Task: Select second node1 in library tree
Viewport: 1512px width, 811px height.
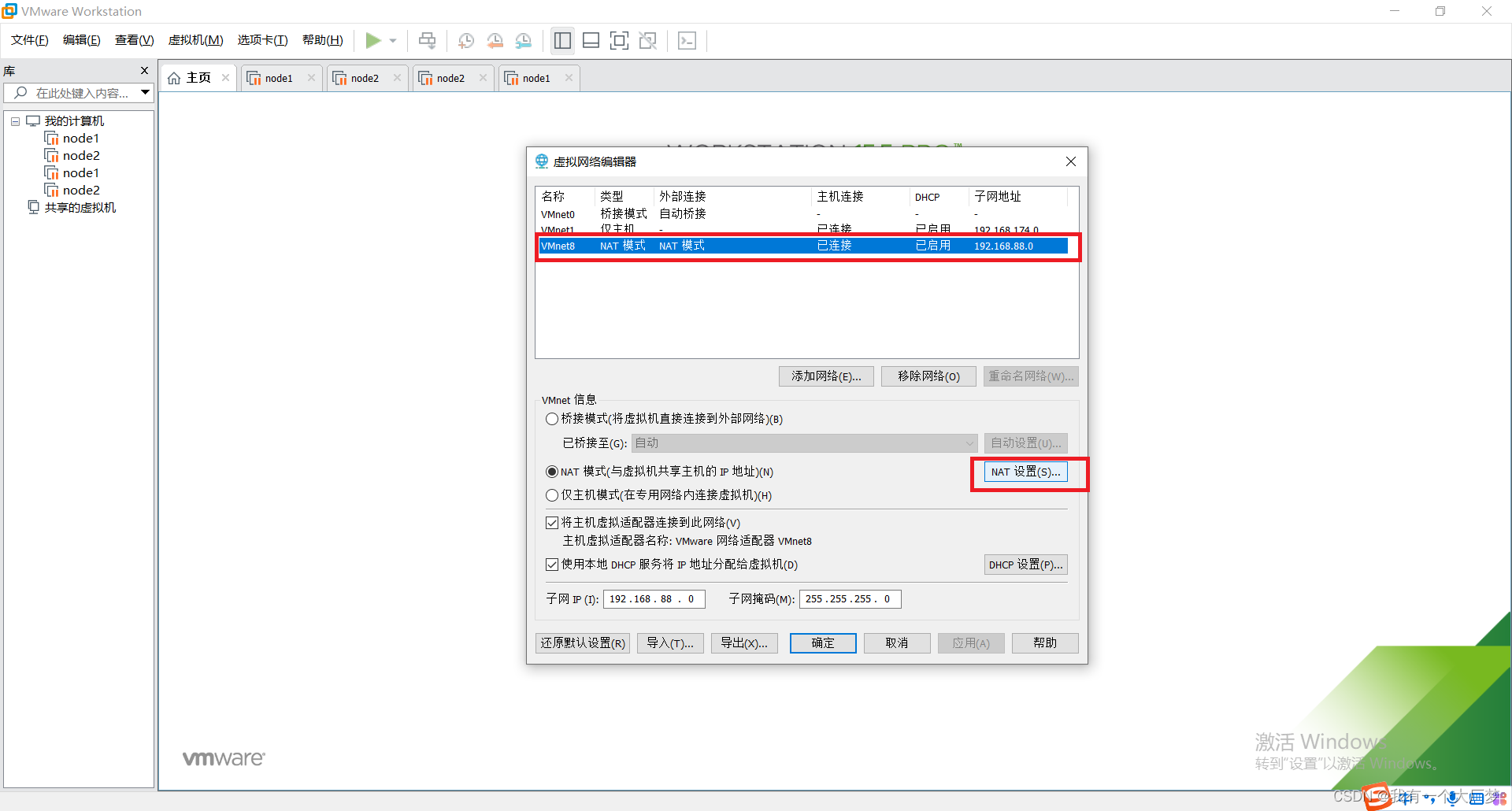Action: coord(72,173)
